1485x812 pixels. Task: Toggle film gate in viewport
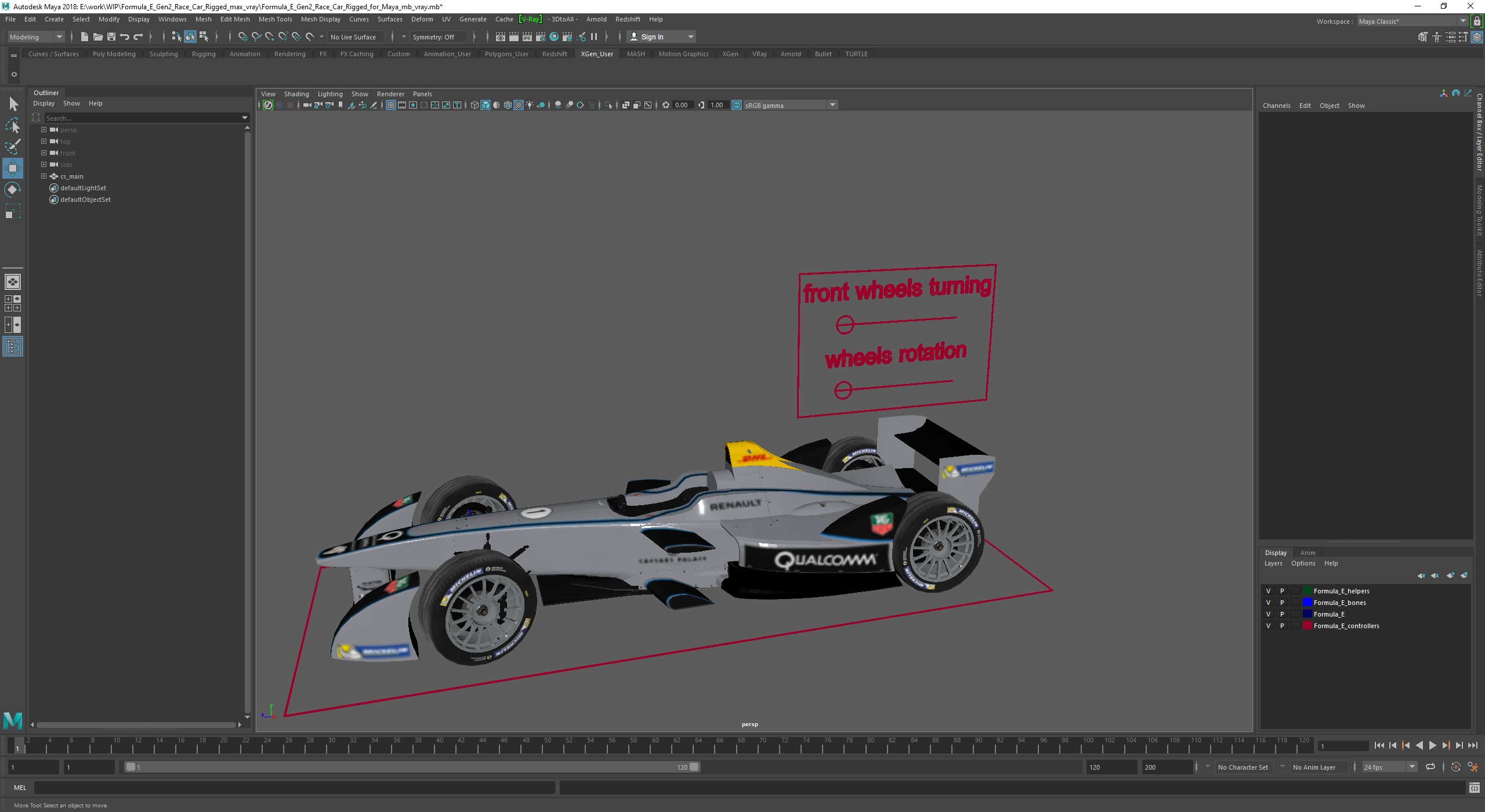(x=402, y=105)
